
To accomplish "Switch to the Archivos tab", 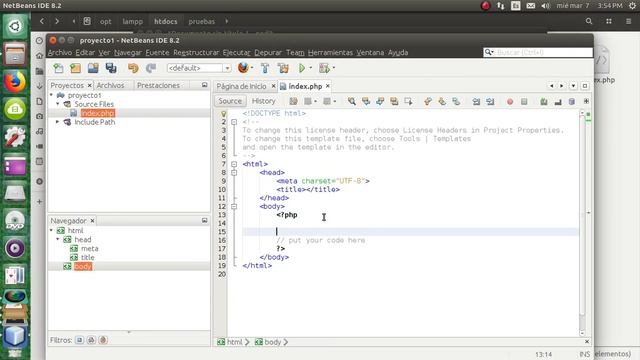I will 110,85.
